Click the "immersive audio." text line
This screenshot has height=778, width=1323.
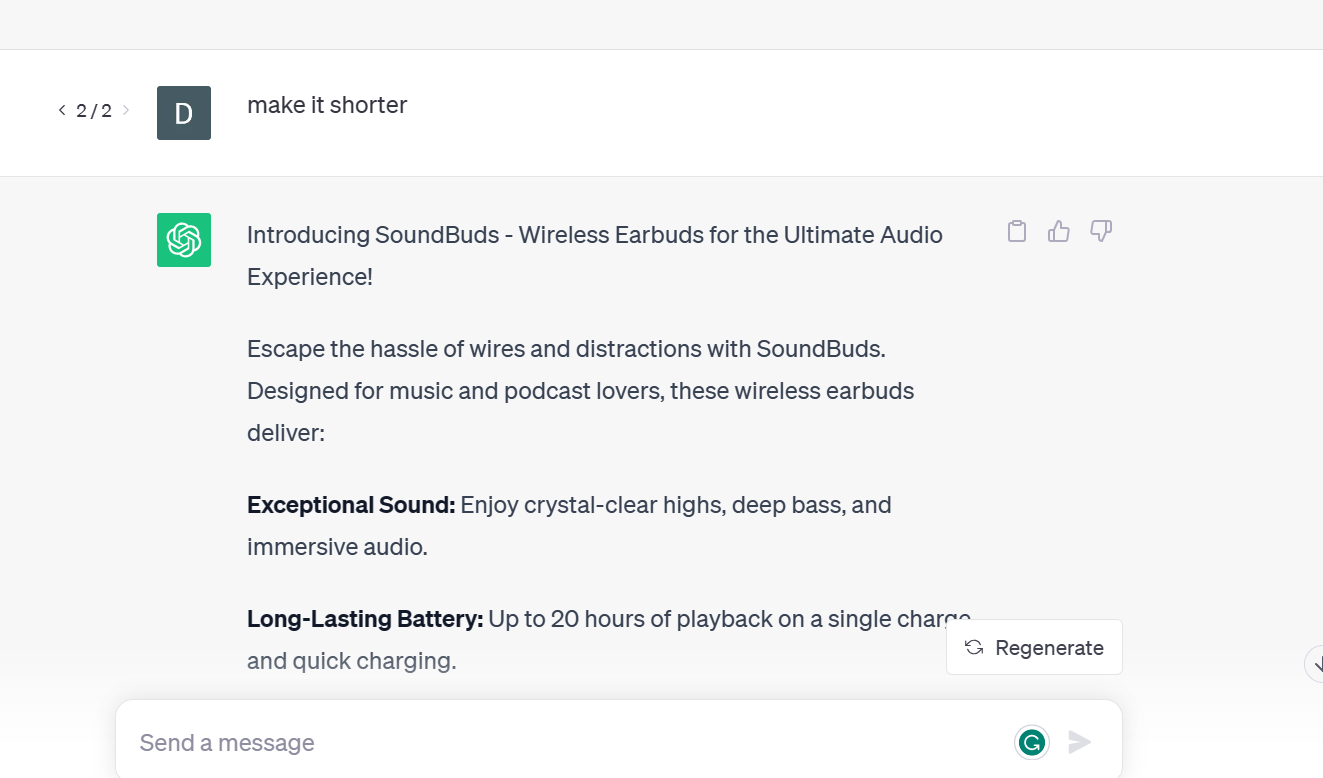coord(337,547)
